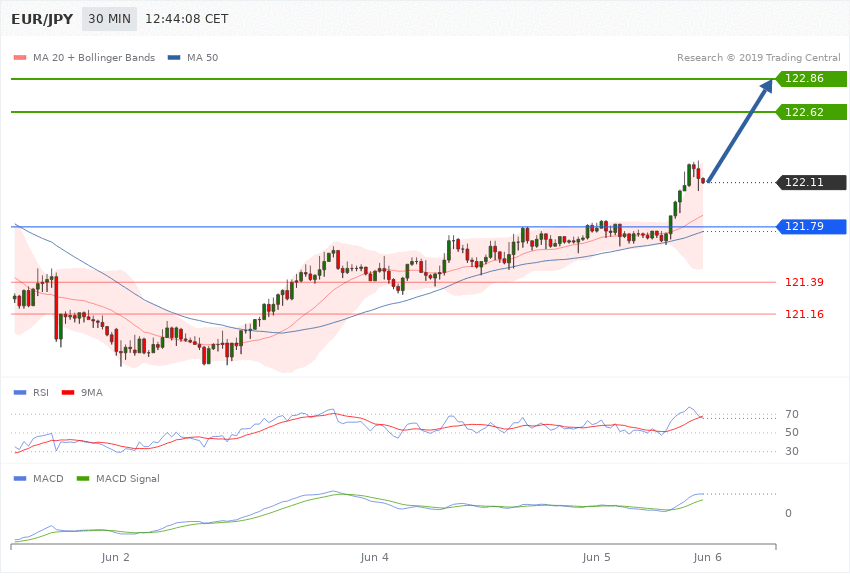Viewport: 850px width, 576px height.
Task: Click the Jun 6 date label
Action: 707,558
